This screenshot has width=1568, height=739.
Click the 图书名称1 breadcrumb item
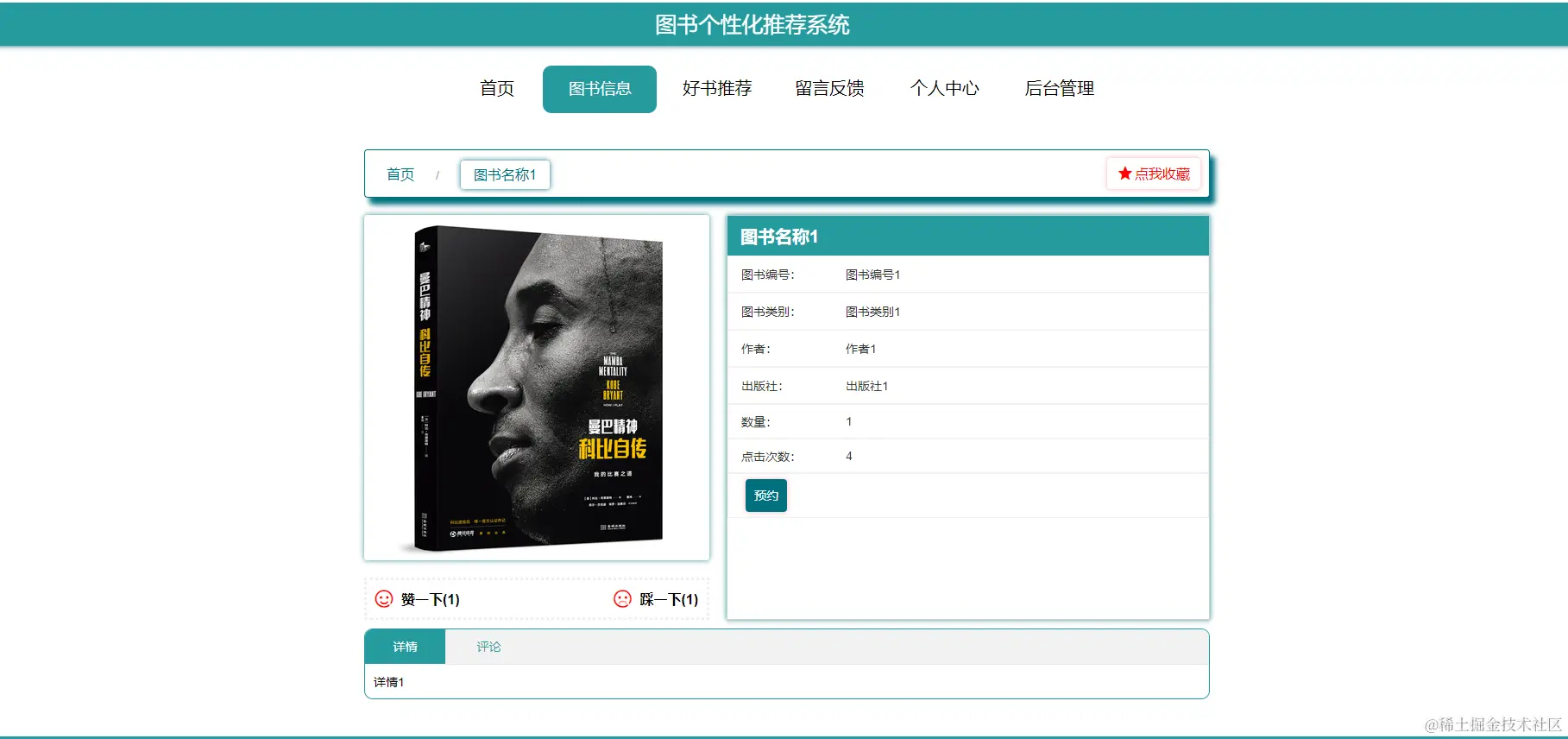click(x=505, y=174)
